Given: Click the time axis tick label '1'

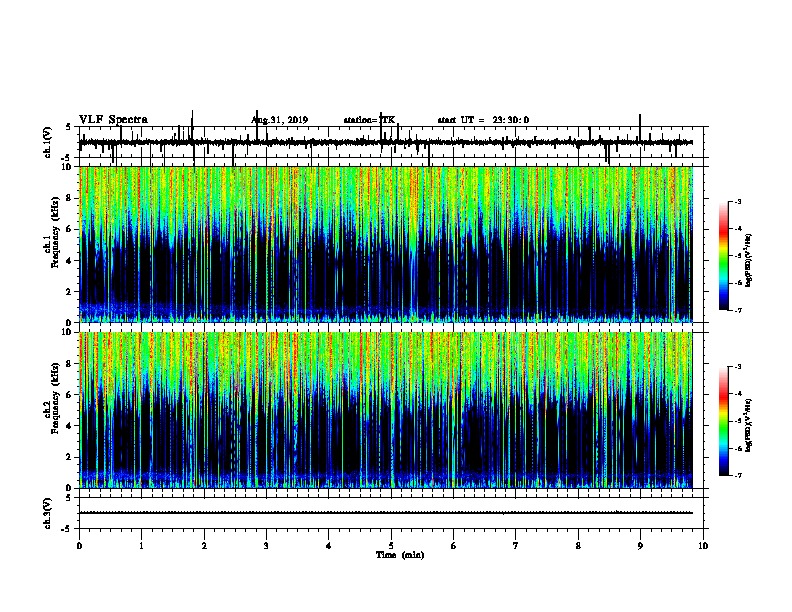Looking at the screenshot, I should click(x=141, y=546).
